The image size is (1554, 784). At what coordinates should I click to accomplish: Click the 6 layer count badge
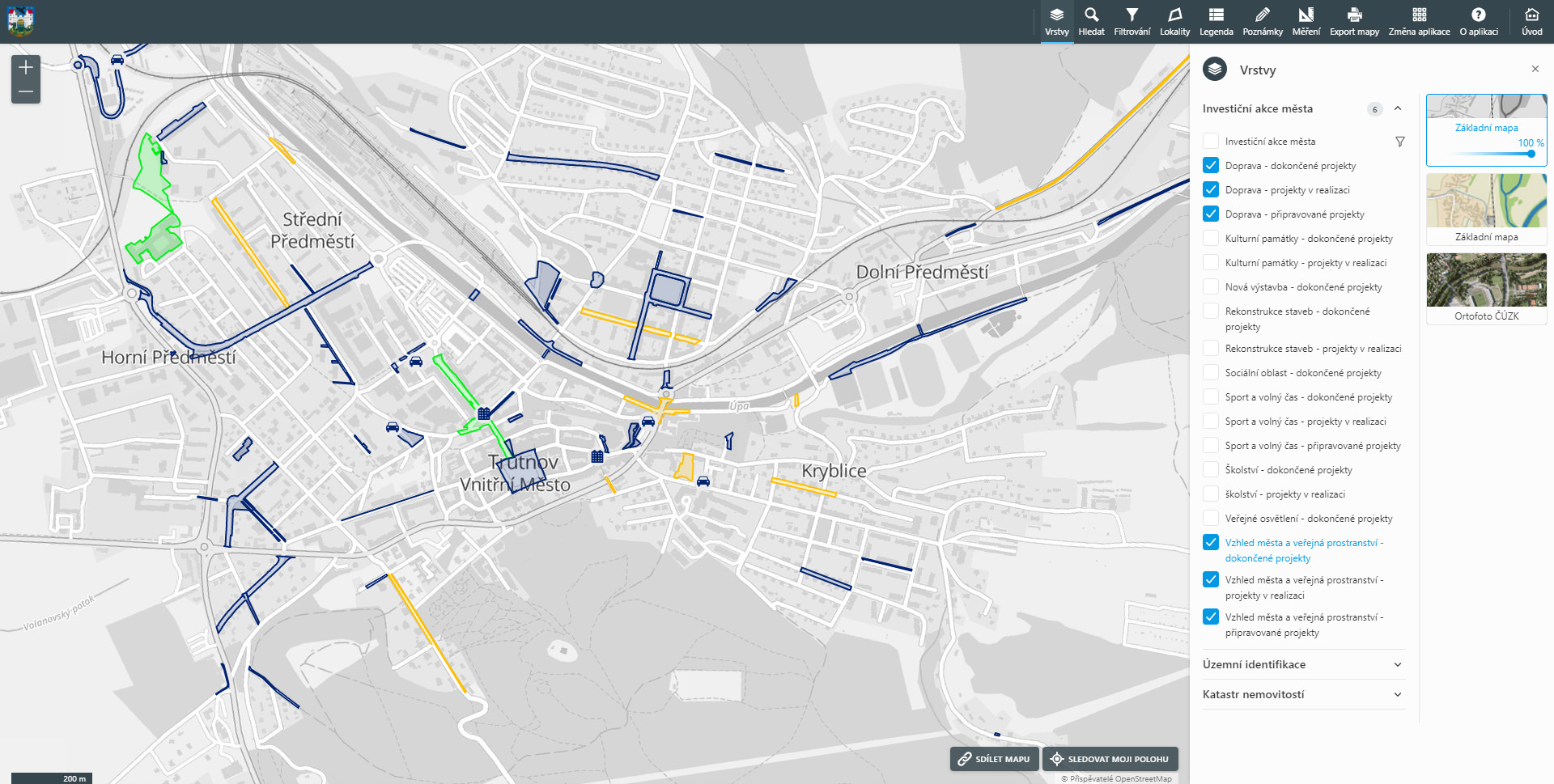point(1374,109)
